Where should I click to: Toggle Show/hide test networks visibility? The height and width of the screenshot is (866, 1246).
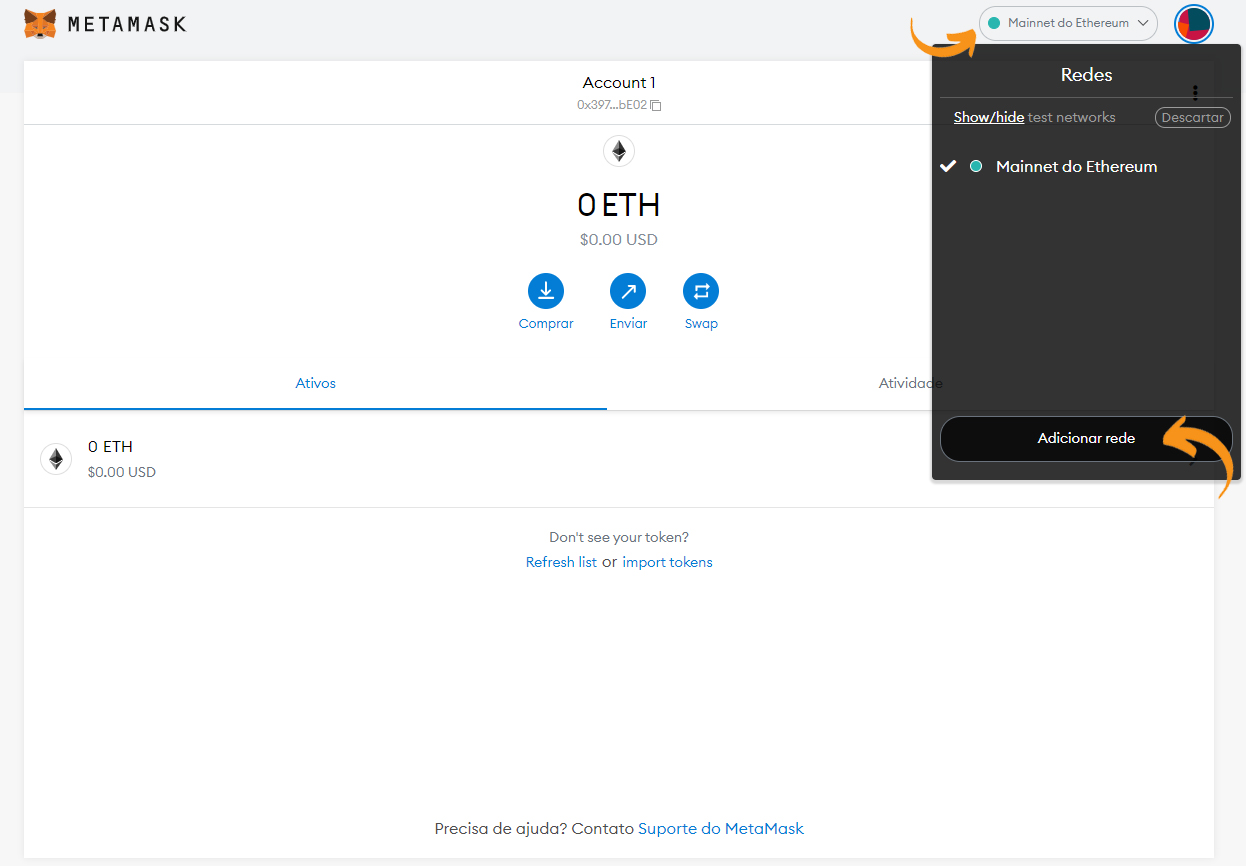pyautogui.click(x=988, y=117)
